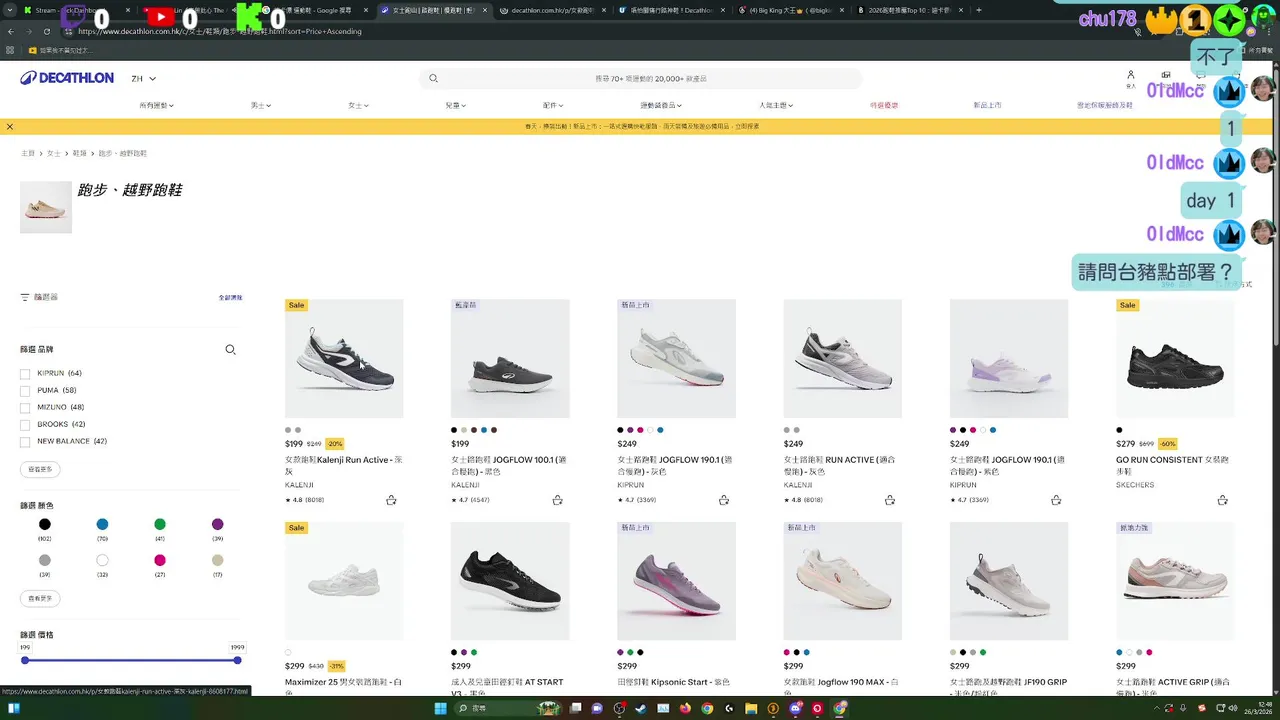This screenshot has width=1280, height=720.
Task: Add JOGFLOW 100.1 $199 shoe to cart
Action: pyautogui.click(x=557, y=500)
